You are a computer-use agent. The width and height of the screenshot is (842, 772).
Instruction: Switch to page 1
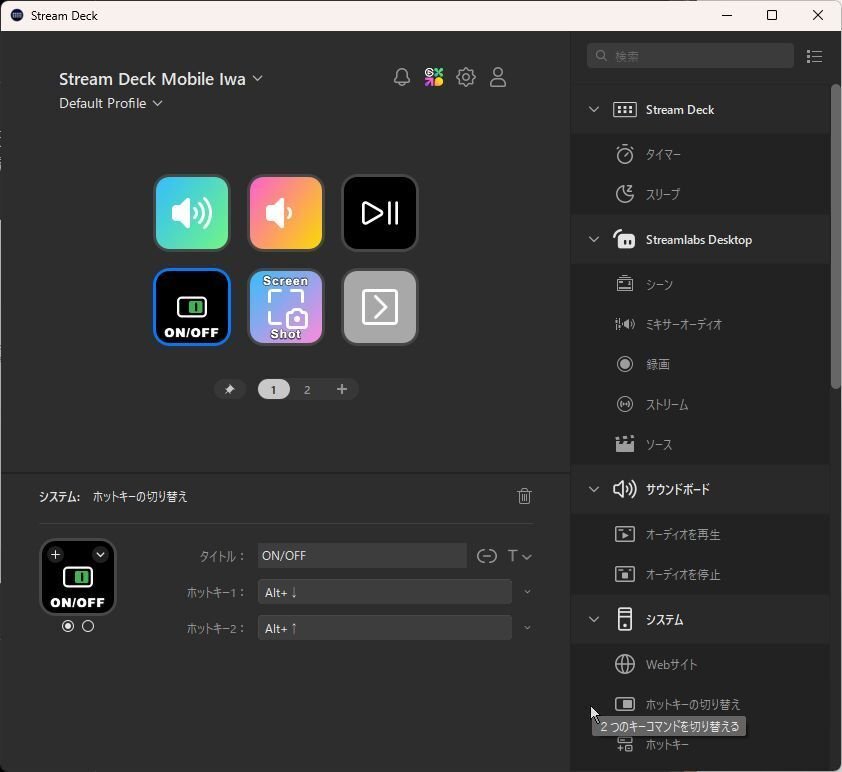click(x=273, y=389)
